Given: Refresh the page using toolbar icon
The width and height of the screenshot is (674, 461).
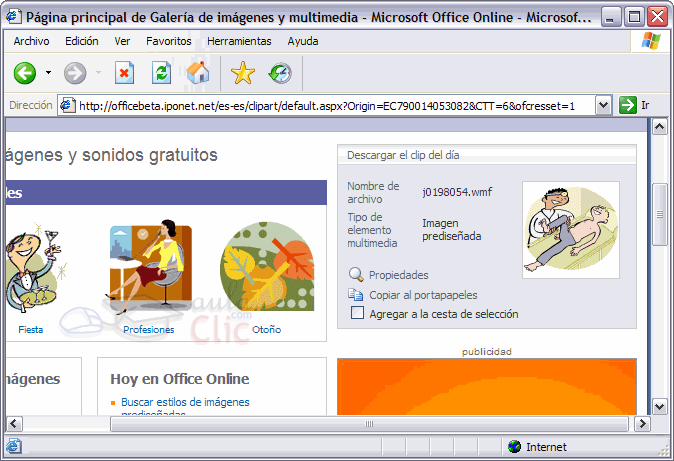Looking at the screenshot, I should (x=161, y=73).
